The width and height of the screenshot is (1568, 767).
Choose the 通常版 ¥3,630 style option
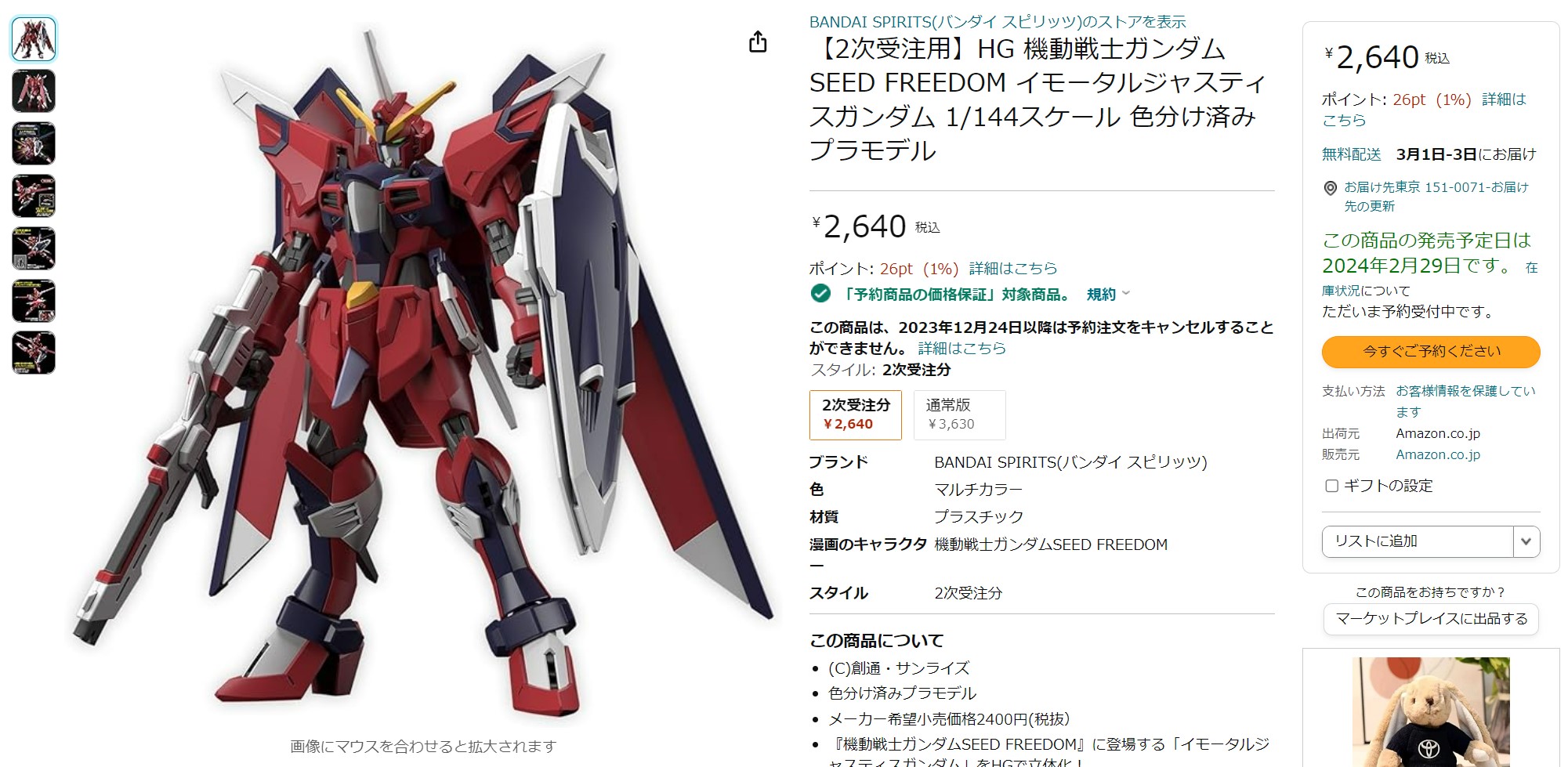point(959,414)
